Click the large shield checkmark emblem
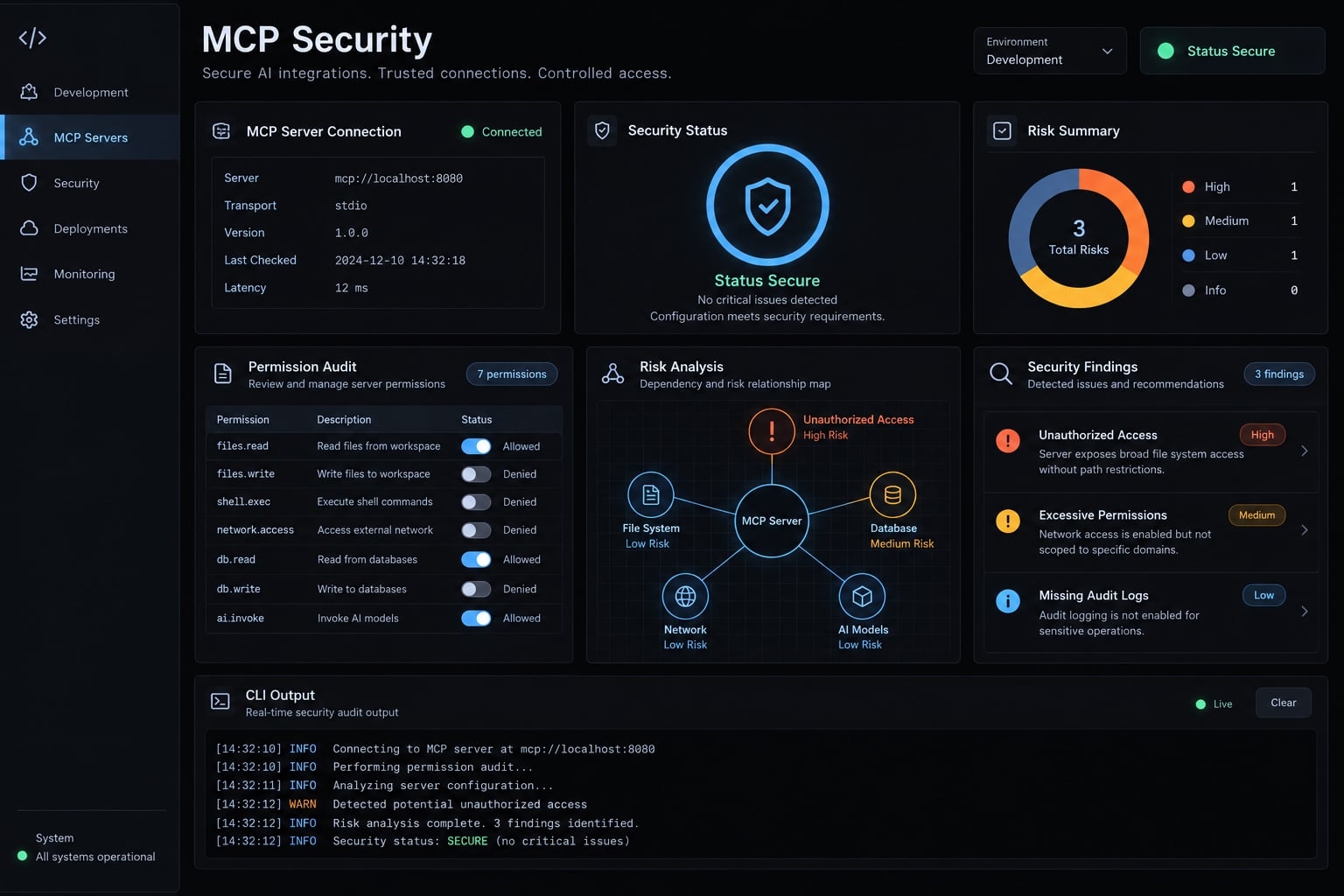Viewport: 1344px width, 896px height. click(x=767, y=205)
